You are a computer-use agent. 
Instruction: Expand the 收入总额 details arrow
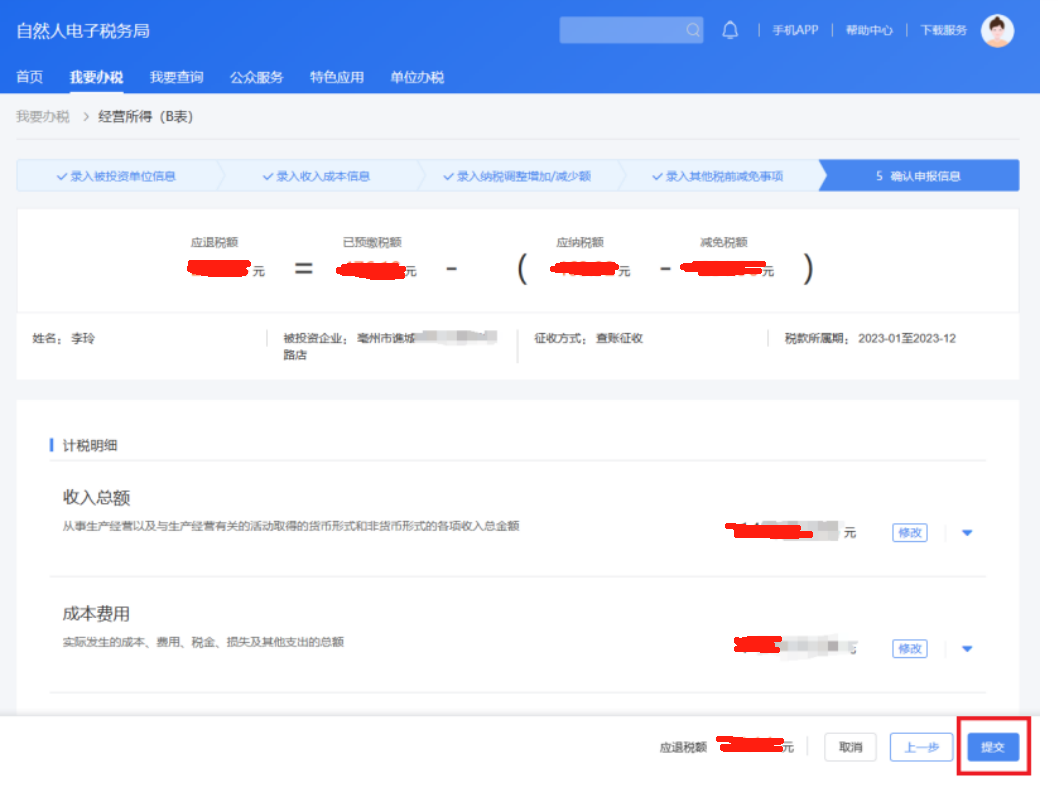pos(967,533)
